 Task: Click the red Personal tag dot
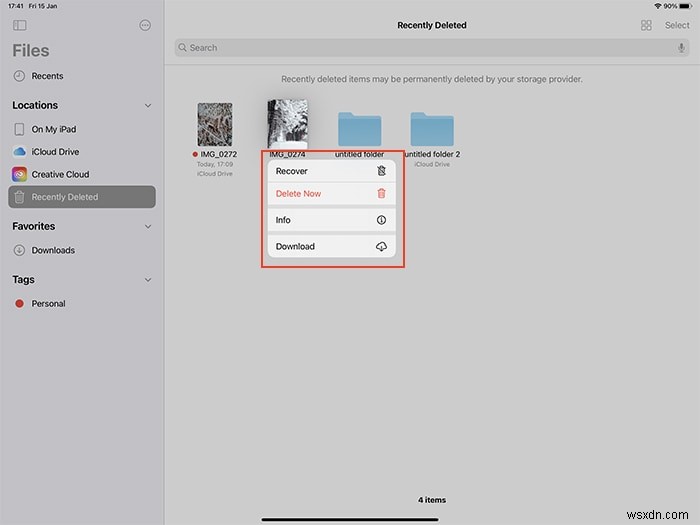19,304
